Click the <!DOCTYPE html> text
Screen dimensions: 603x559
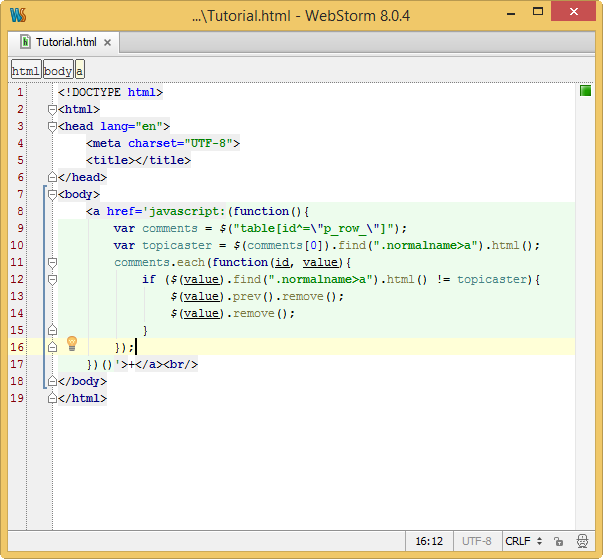110,92
